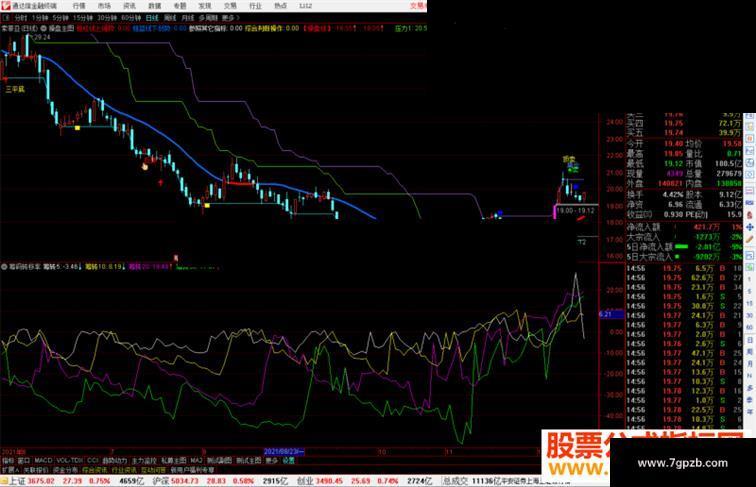Select the 测试副图 indicator
This screenshot has width=756, height=487.
219,461
